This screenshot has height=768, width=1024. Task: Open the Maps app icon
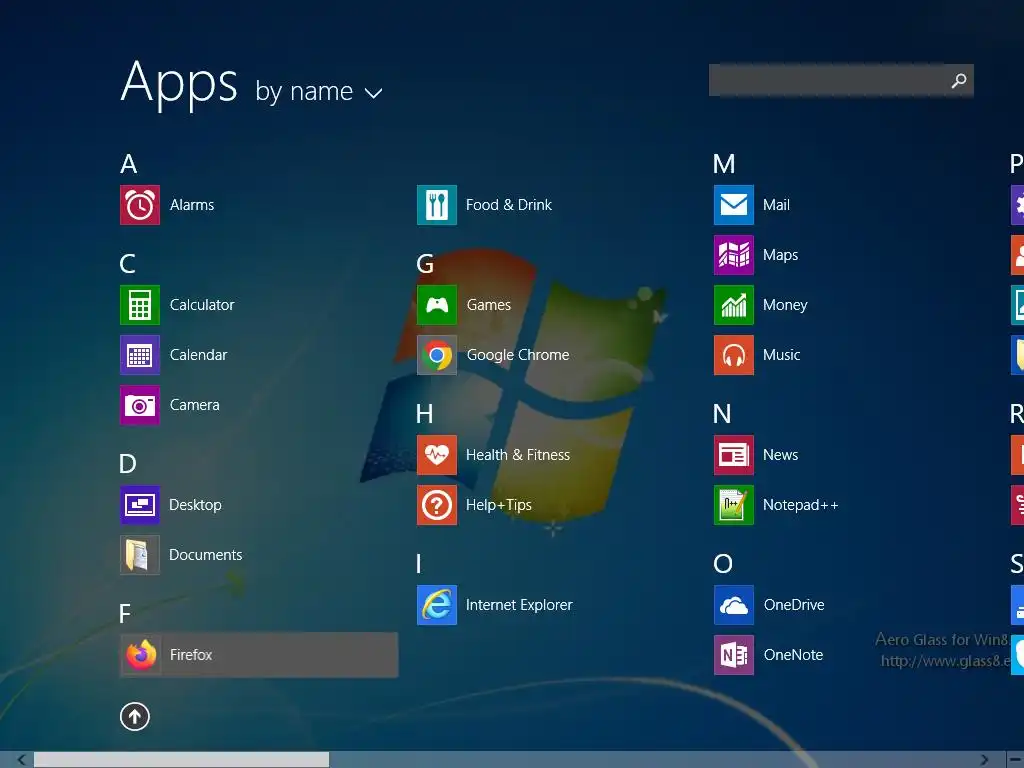tap(734, 255)
